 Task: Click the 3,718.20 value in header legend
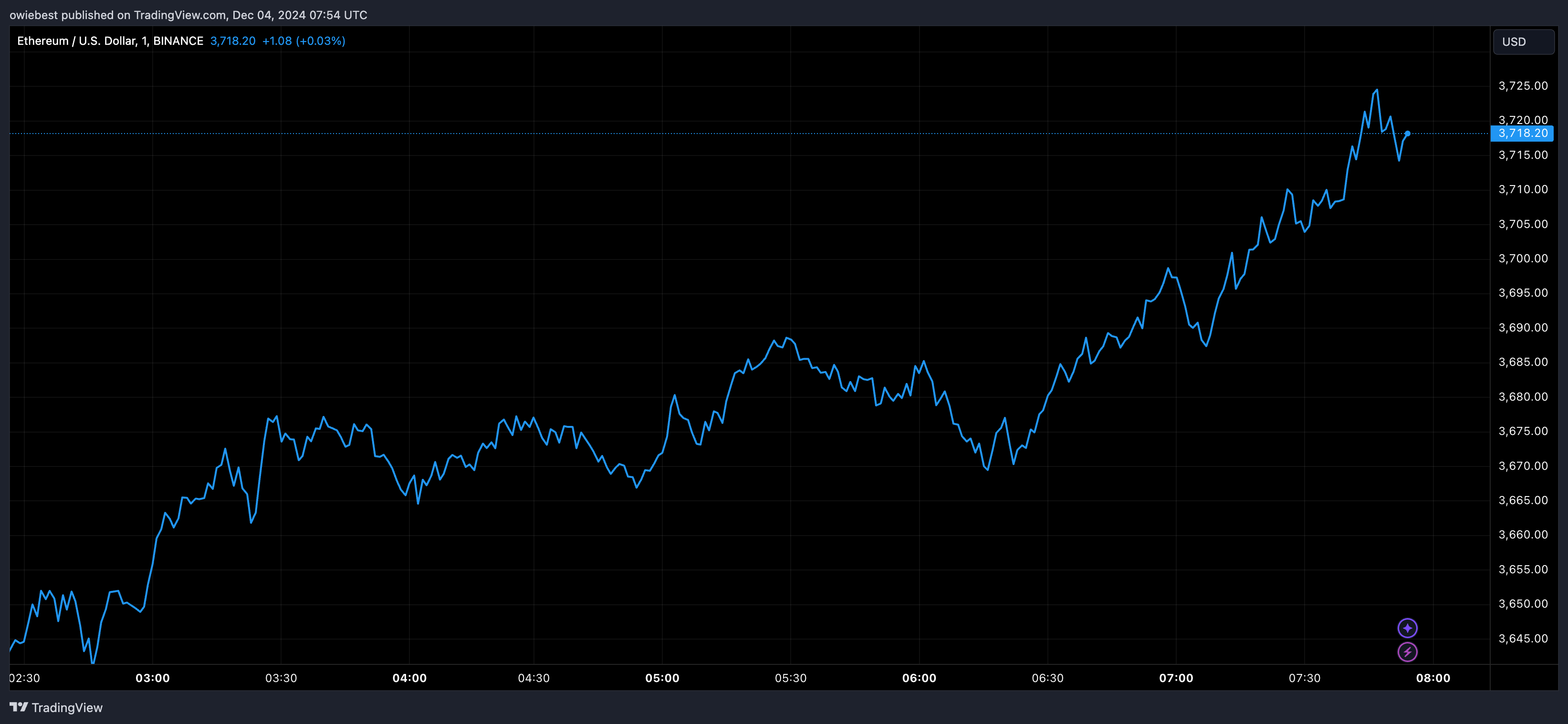coord(233,41)
